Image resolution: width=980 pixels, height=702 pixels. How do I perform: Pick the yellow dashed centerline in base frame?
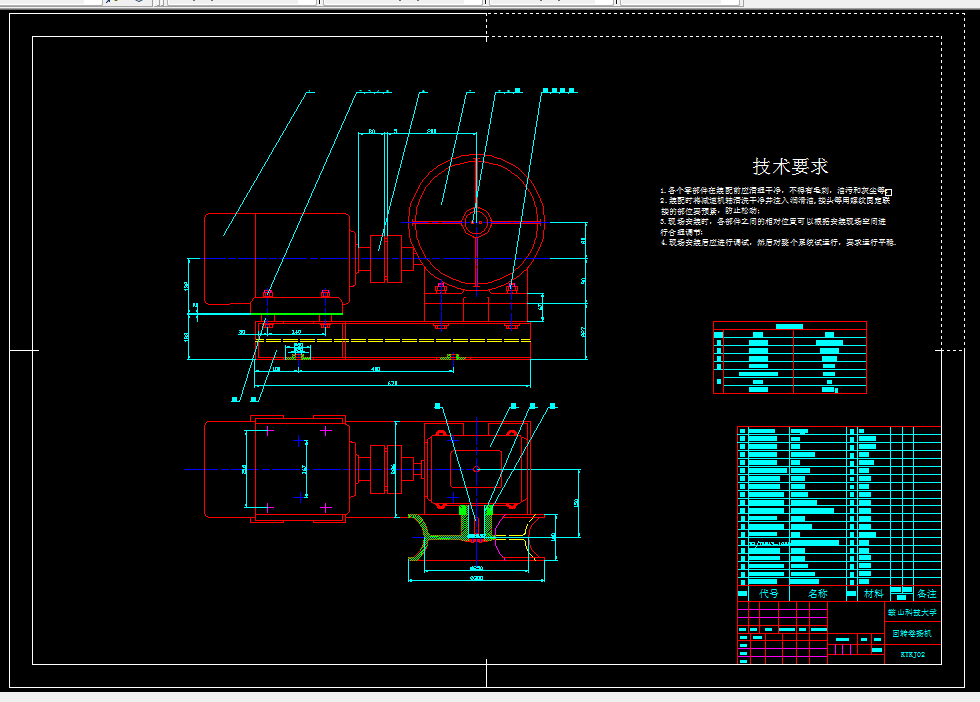tap(393, 341)
